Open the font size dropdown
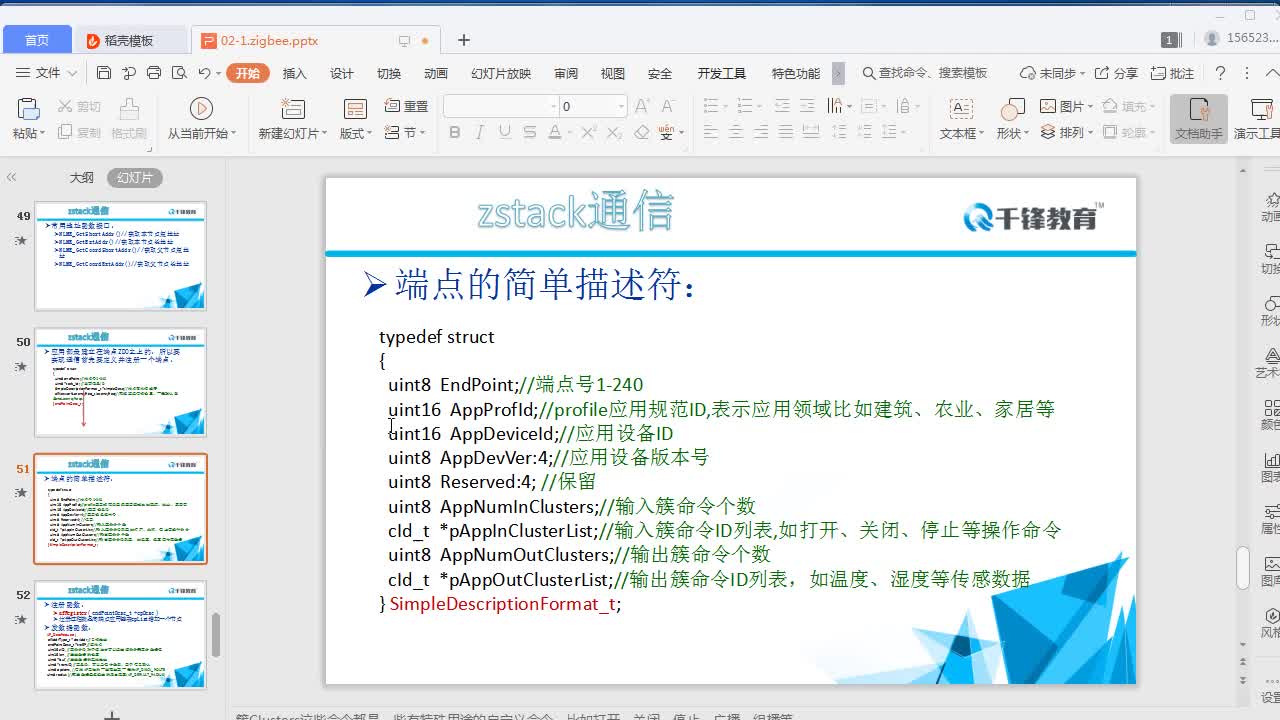 coord(621,106)
